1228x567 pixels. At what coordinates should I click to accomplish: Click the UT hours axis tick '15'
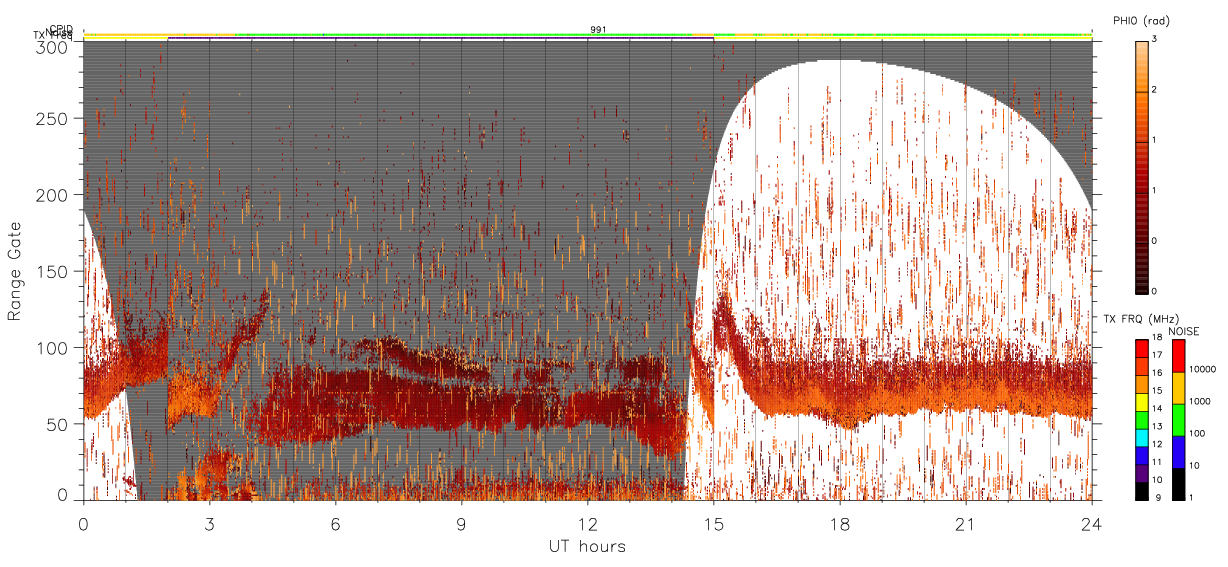713,524
